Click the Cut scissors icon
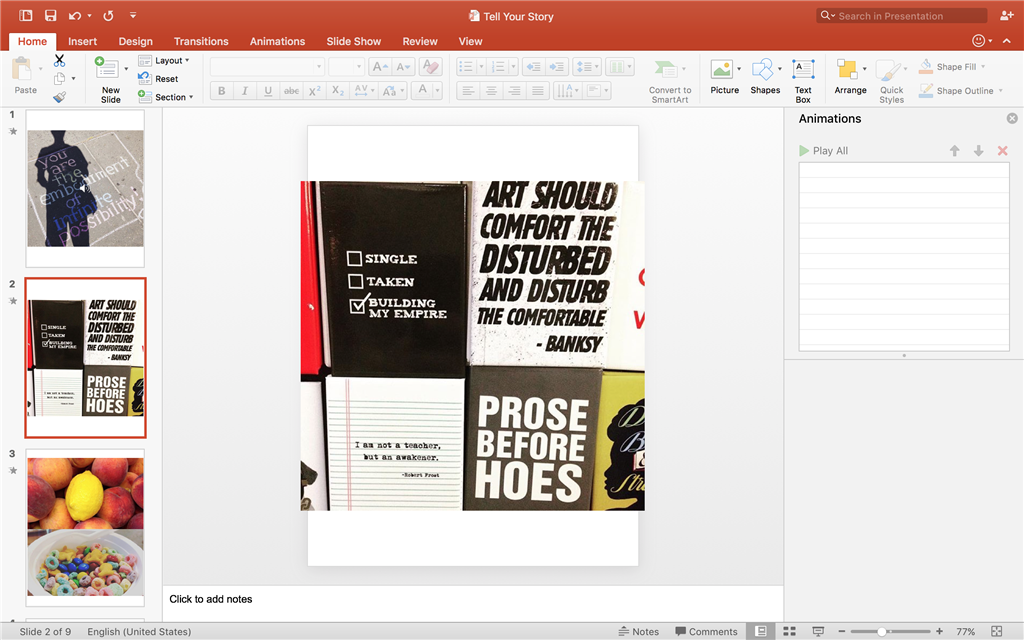 pyautogui.click(x=59, y=61)
